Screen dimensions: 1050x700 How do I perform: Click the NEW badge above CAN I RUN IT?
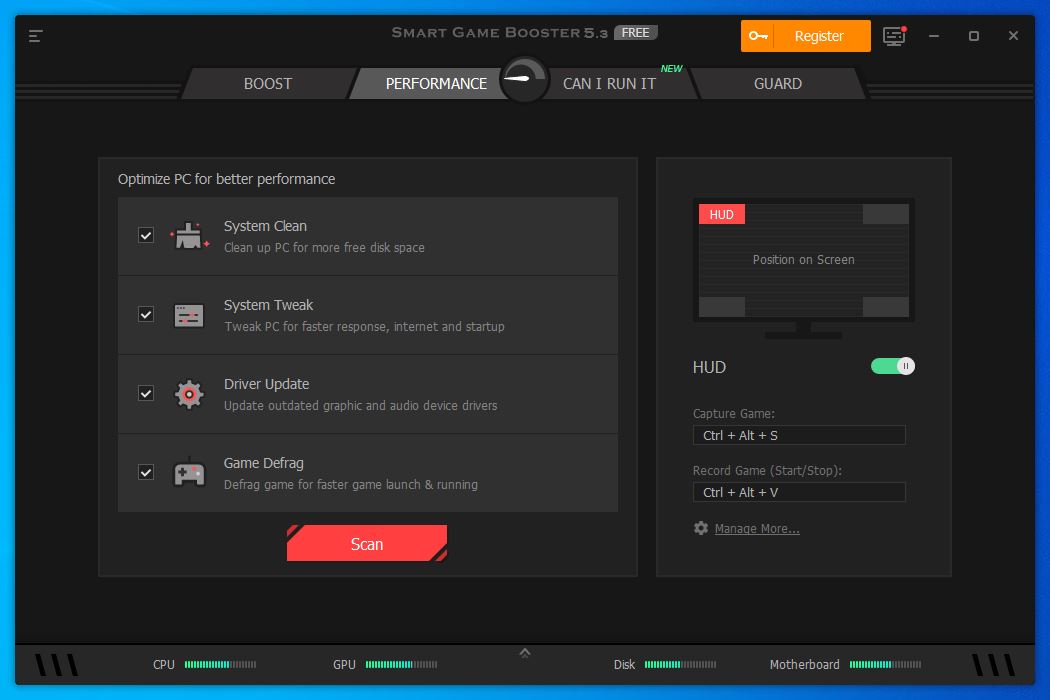671,68
